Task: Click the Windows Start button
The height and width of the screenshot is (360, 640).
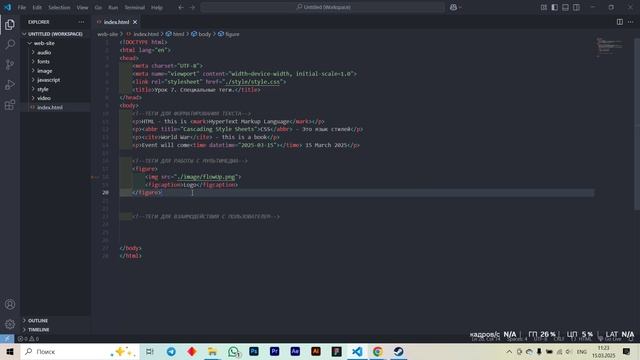Action: coord(10,351)
